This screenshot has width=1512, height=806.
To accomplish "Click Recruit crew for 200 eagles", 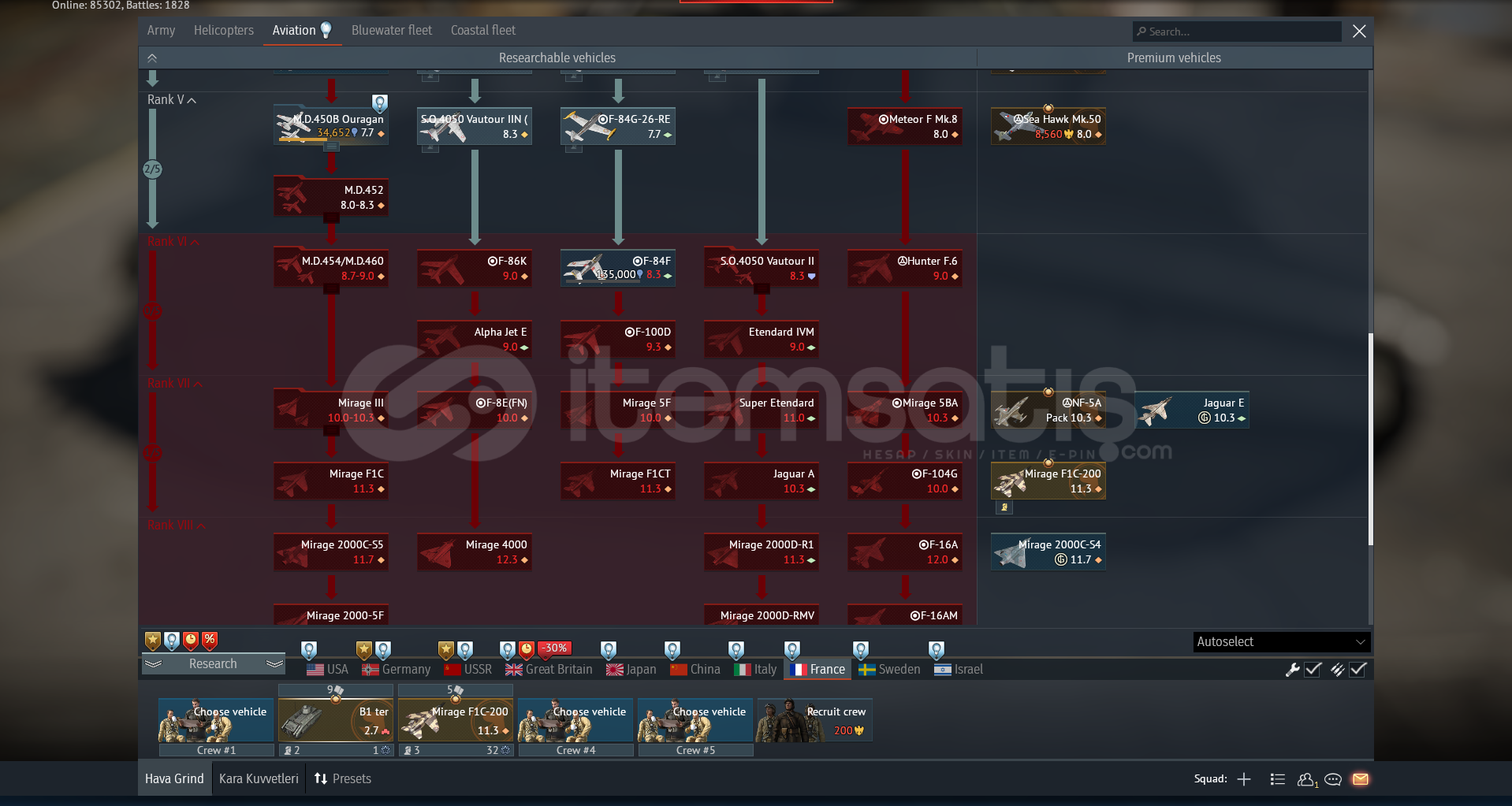I will click(815, 720).
